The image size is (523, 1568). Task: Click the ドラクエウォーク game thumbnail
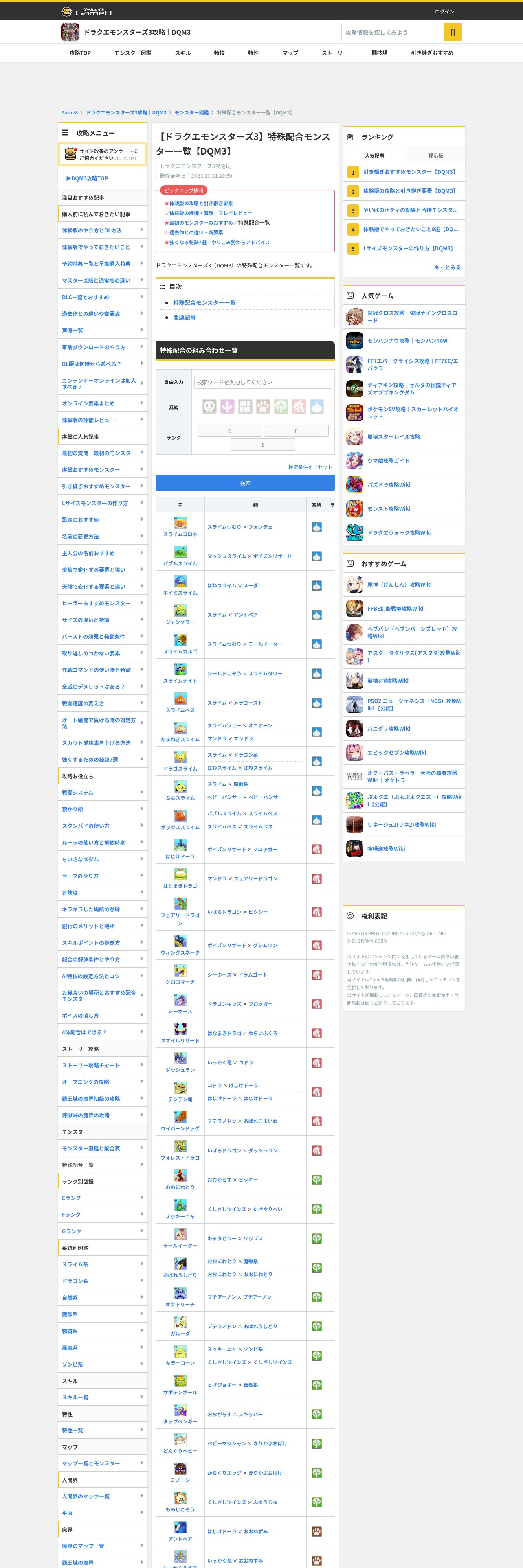click(x=354, y=532)
